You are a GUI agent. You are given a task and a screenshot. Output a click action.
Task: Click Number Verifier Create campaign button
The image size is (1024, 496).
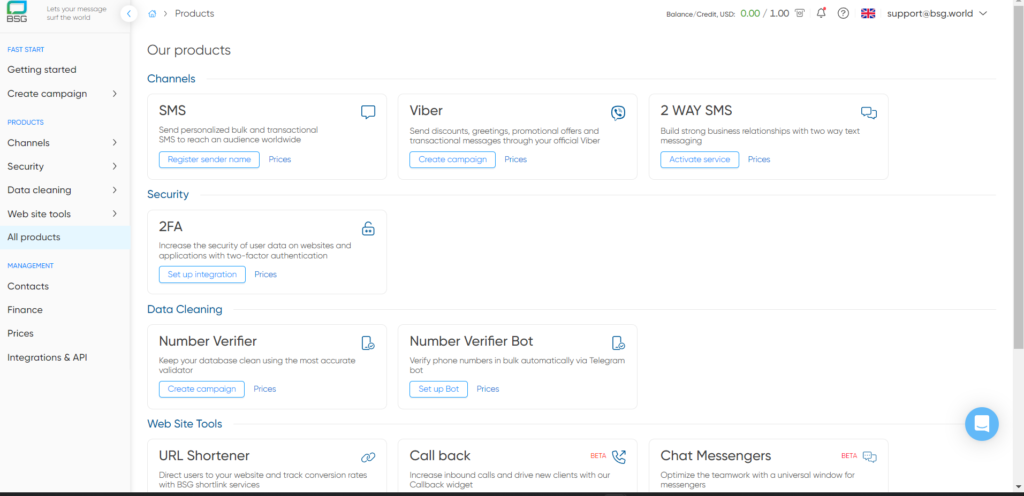coord(202,389)
